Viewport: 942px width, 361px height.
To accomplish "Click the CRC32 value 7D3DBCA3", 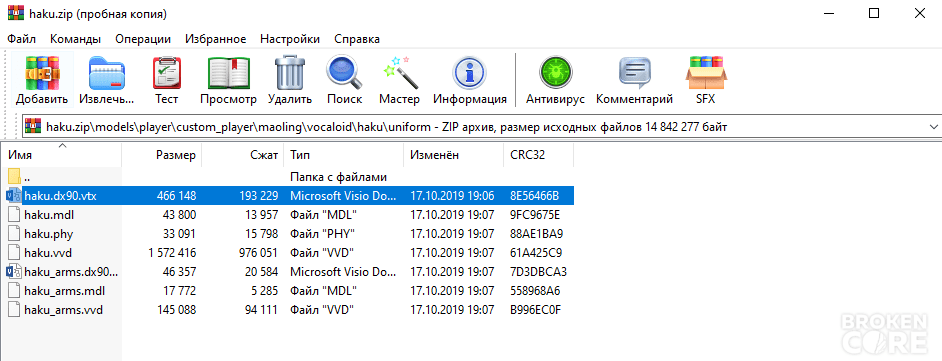I will (538, 272).
